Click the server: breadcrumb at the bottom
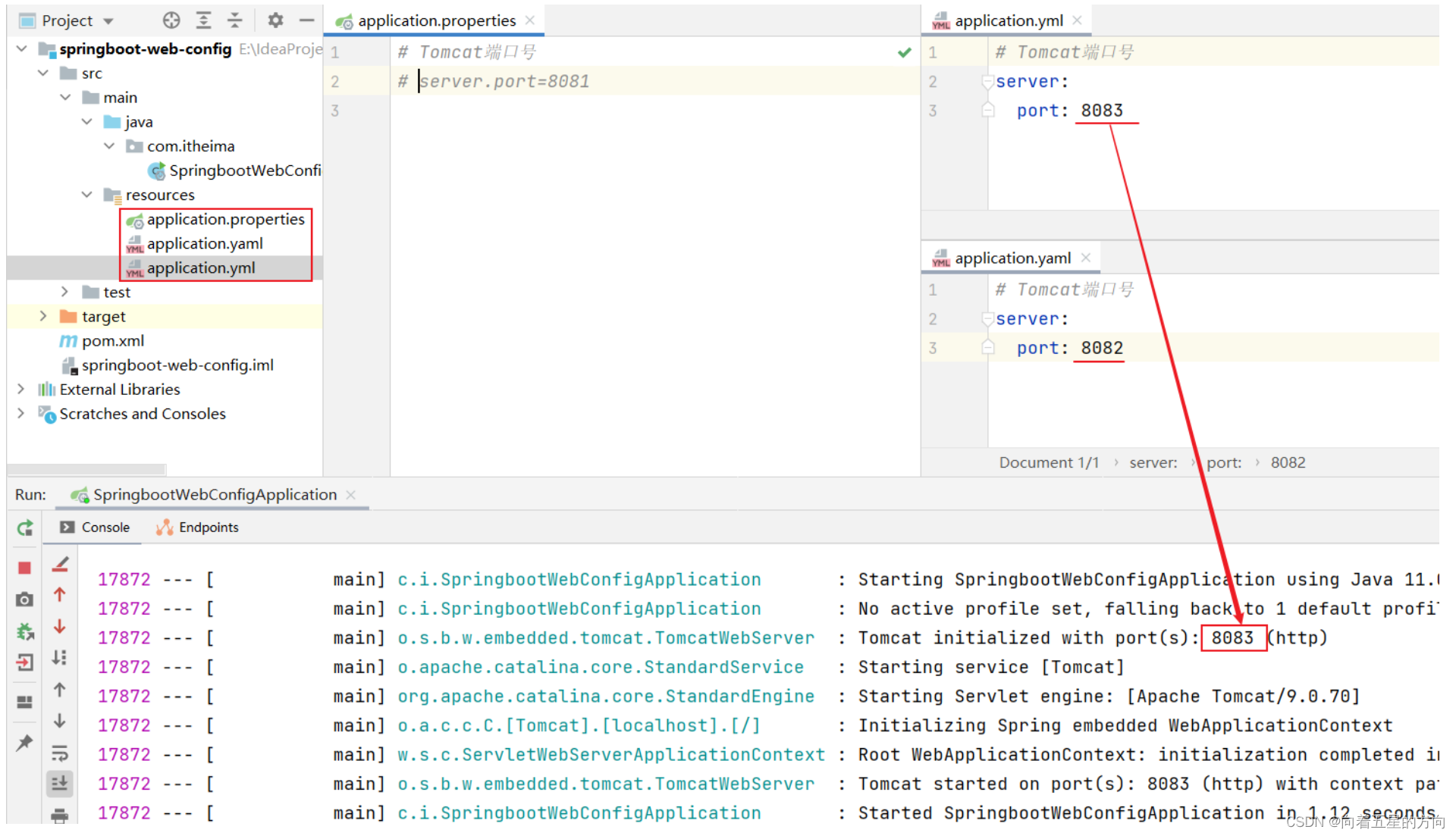The height and width of the screenshot is (836, 1456). [x=1153, y=462]
